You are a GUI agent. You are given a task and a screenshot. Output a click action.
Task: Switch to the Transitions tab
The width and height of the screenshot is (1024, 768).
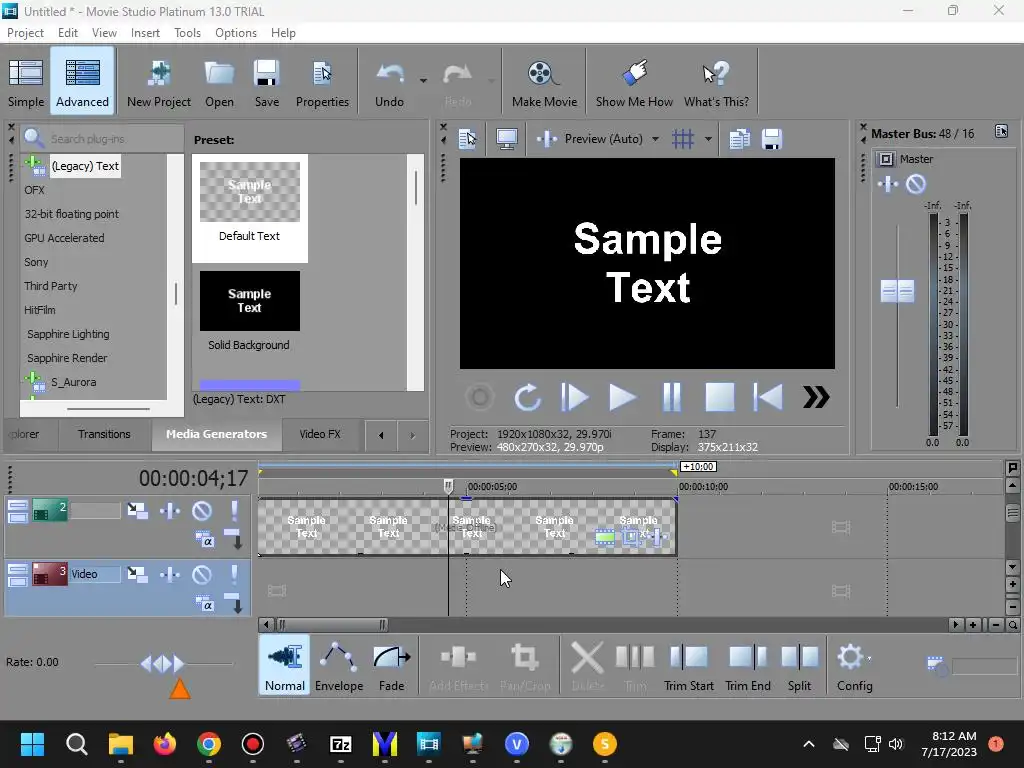click(x=104, y=434)
